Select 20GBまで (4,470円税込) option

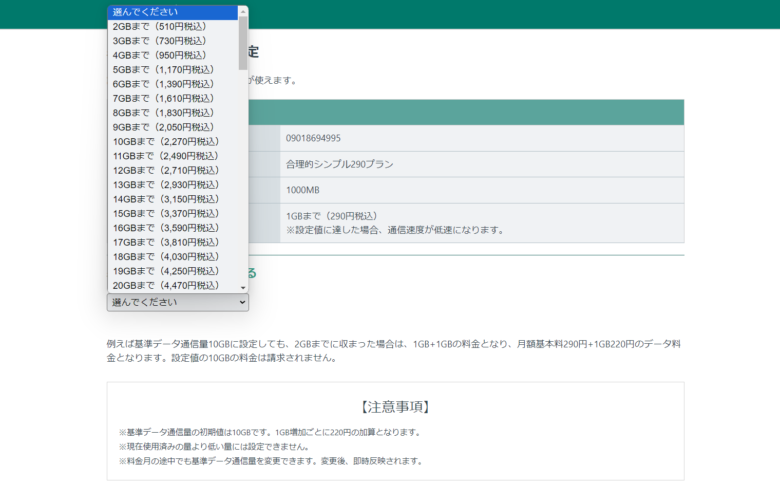coord(172,285)
